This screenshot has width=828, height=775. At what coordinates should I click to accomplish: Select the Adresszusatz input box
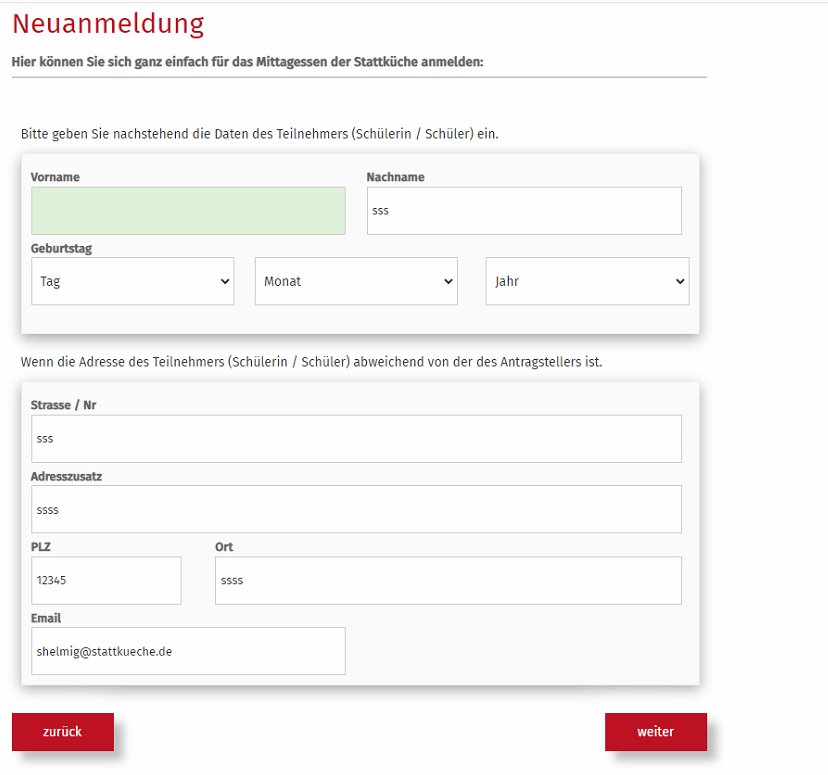pyautogui.click(x=356, y=509)
